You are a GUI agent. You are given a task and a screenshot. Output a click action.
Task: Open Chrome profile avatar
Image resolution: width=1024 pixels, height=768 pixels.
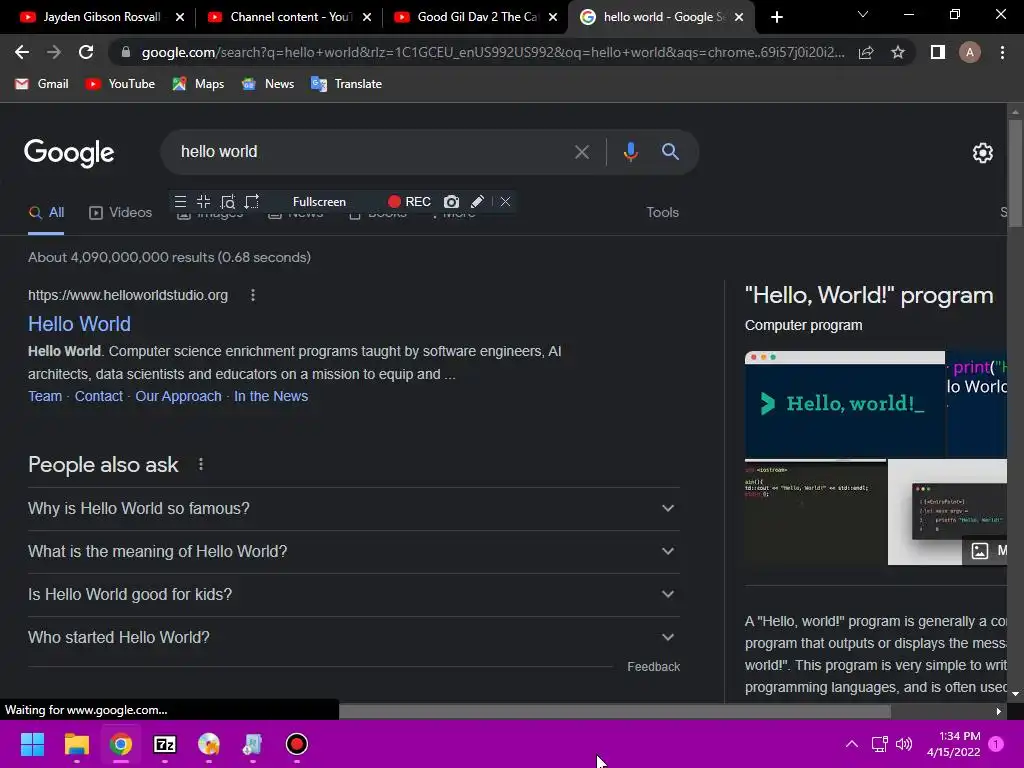[x=970, y=52]
